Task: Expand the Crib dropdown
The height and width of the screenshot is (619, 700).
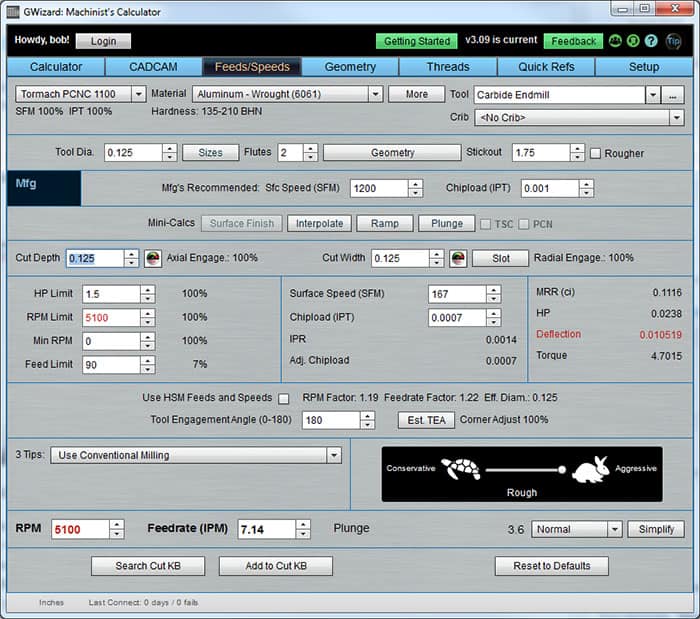Action: click(x=676, y=117)
